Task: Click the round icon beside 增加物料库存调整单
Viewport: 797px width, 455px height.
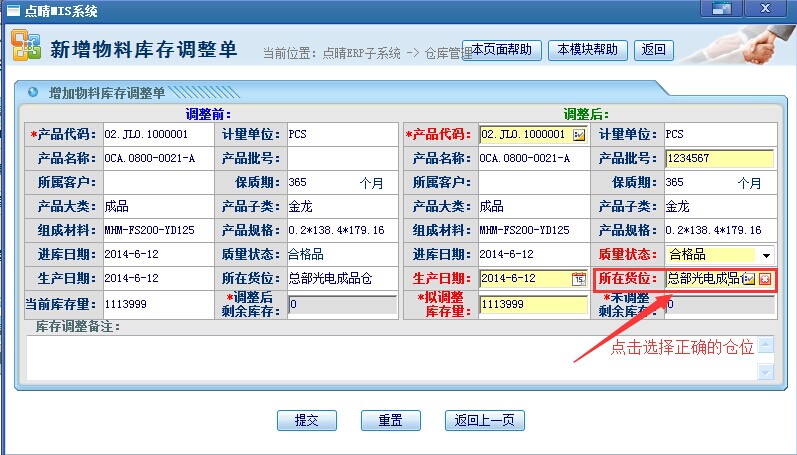Action: (x=33, y=92)
